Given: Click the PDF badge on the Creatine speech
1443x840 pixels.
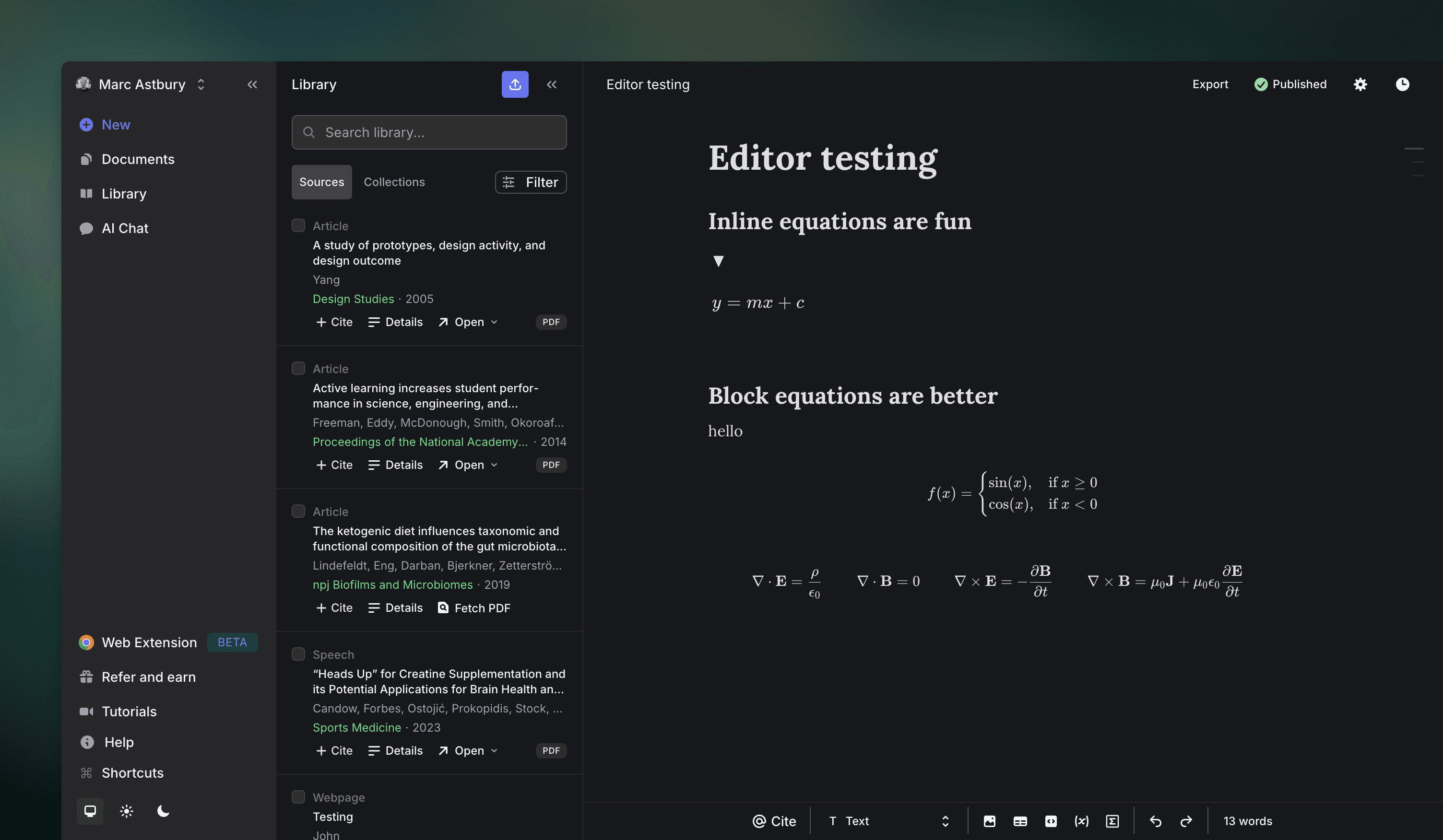Looking at the screenshot, I should pyautogui.click(x=551, y=751).
